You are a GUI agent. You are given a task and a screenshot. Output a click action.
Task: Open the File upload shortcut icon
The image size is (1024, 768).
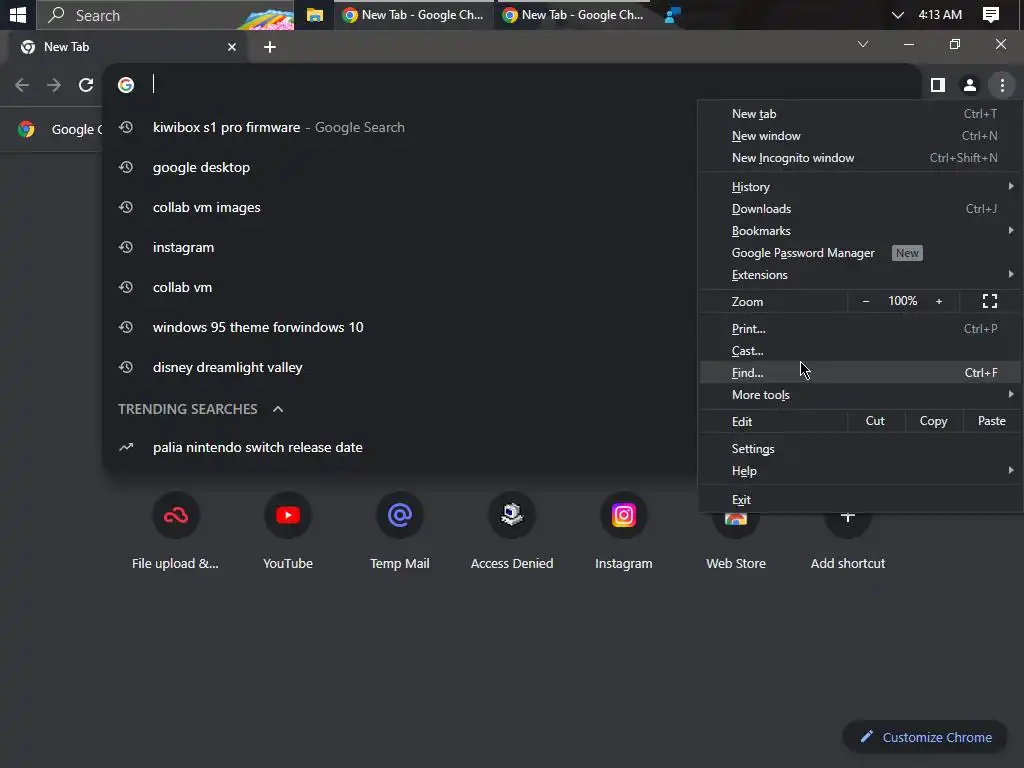point(176,515)
